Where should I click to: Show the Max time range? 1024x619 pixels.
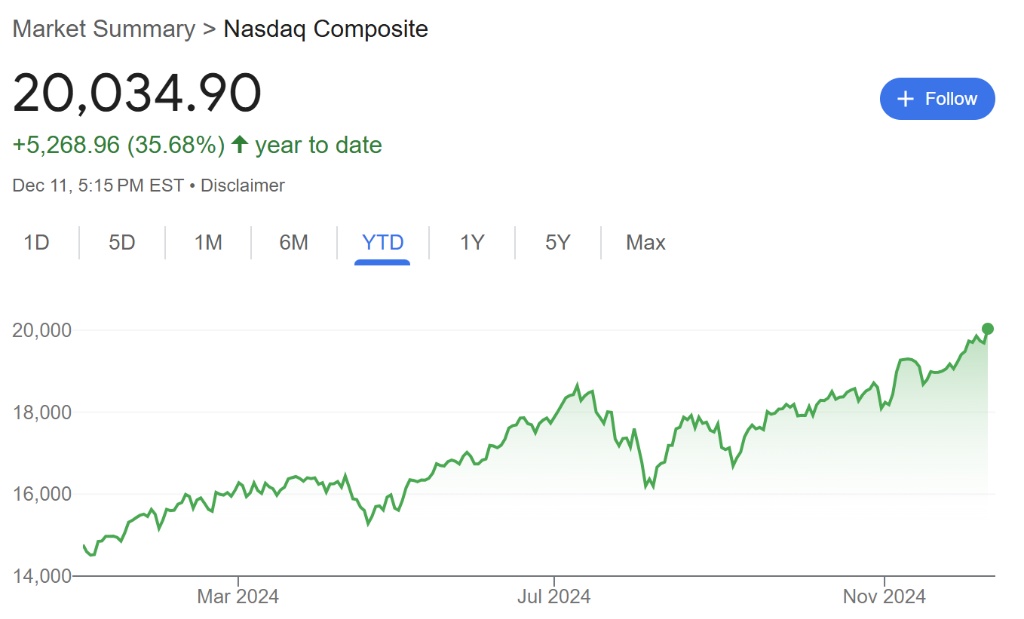645,242
